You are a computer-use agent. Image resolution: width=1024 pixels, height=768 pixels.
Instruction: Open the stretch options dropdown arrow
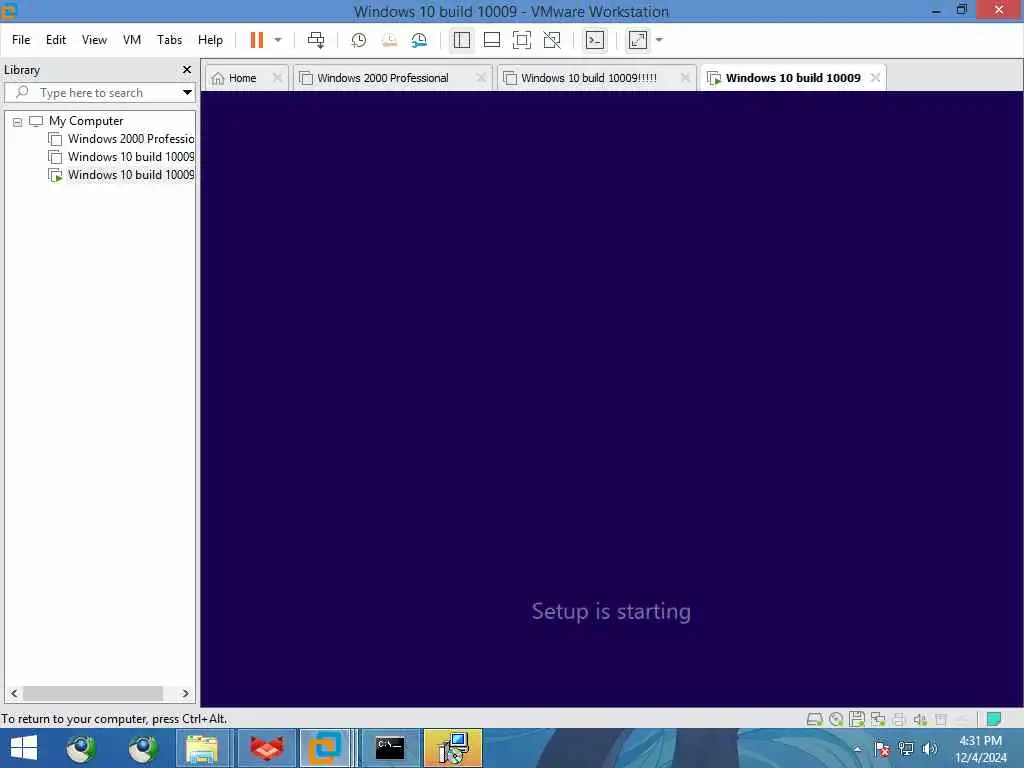pyautogui.click(x=659, y=40)
